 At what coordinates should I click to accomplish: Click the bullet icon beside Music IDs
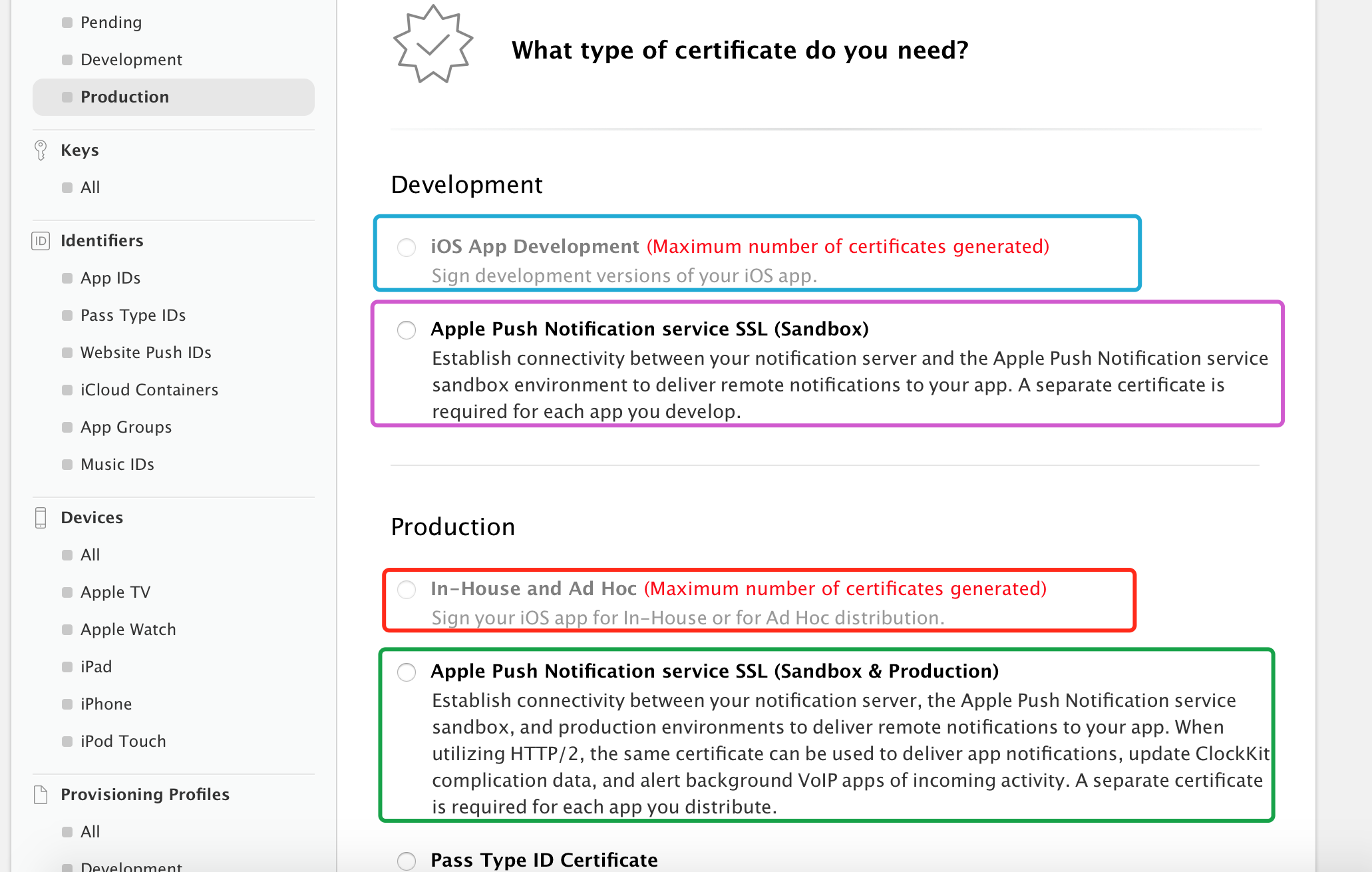pos(67,465)
